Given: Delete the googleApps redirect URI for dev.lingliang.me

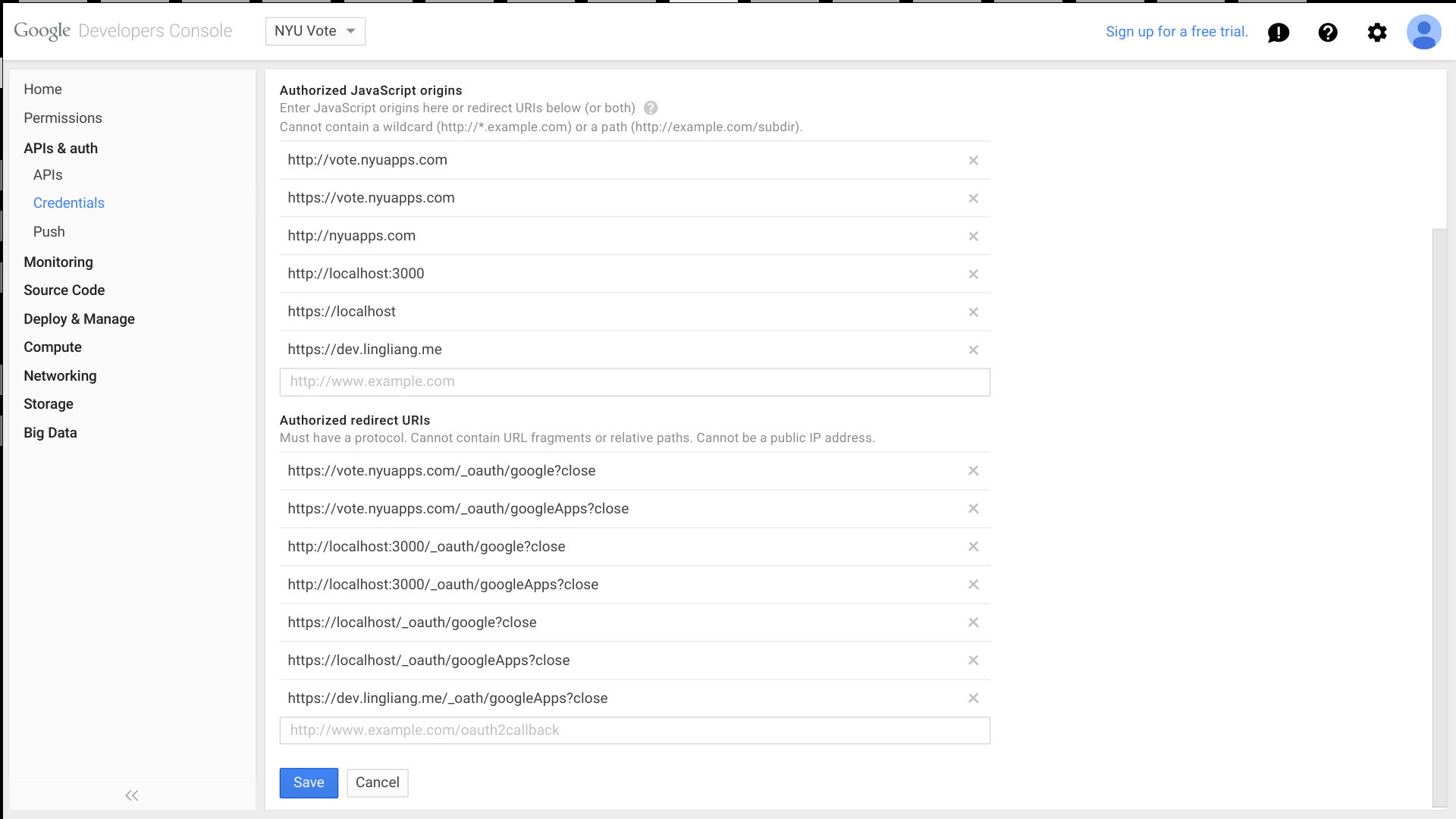Looking at the screenshot, I should pyautogui.click(x=973, y=698).
